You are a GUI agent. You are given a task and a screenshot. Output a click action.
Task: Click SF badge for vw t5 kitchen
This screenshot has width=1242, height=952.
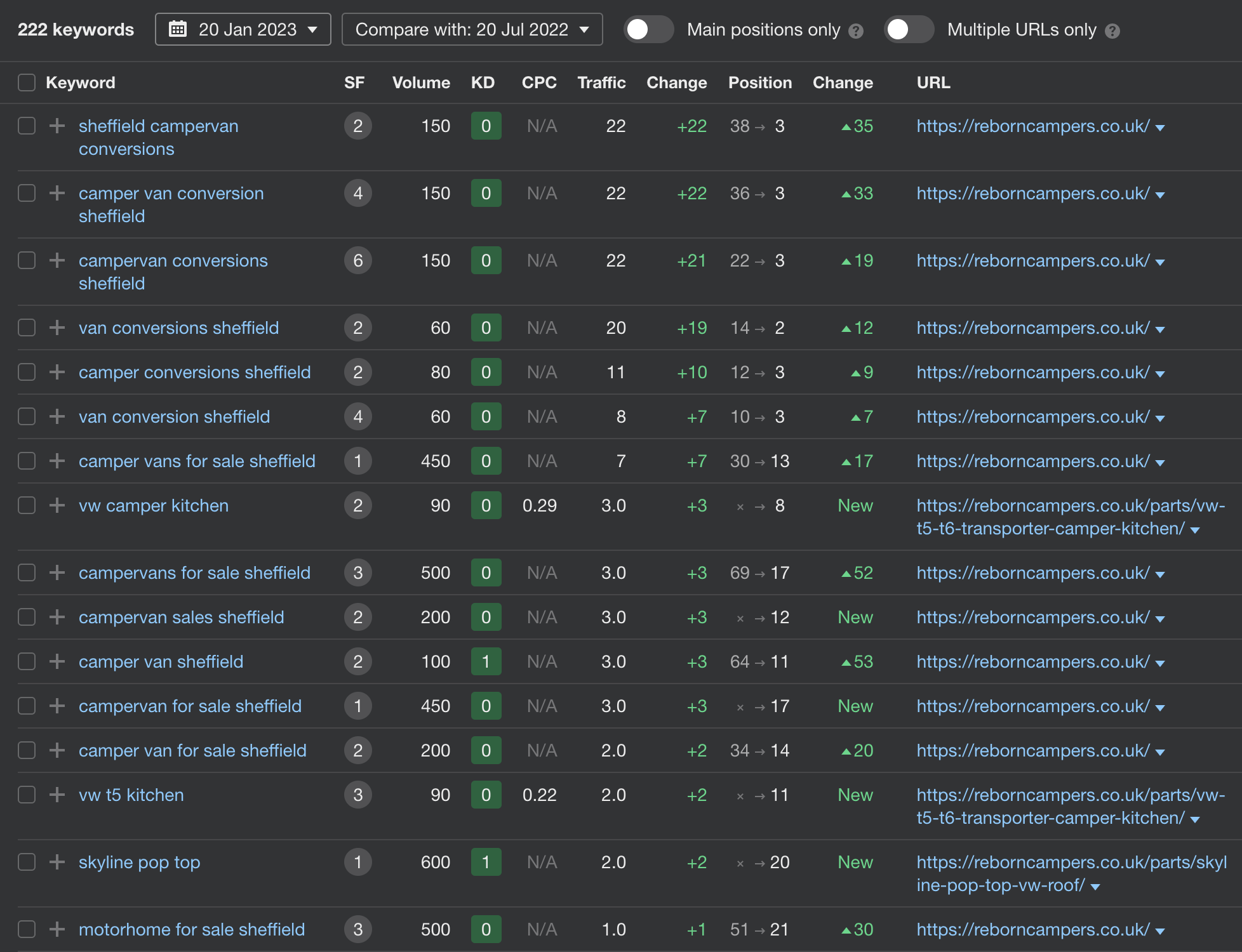pos(358,795)
